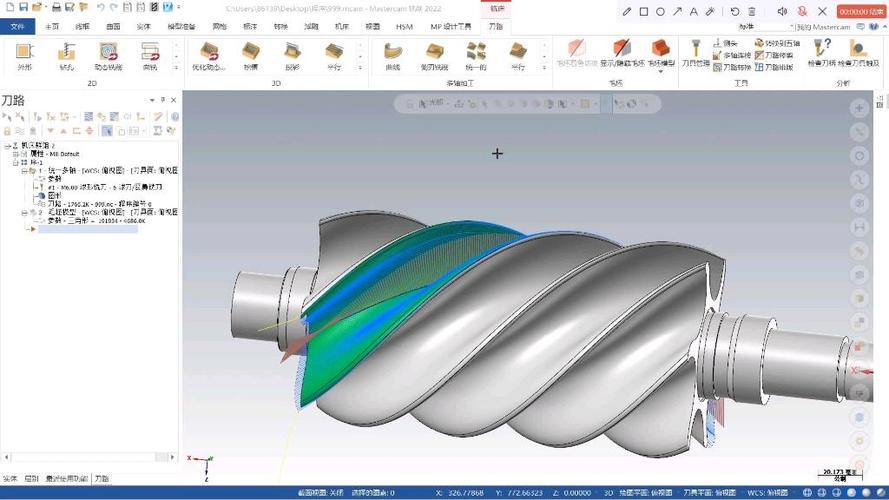Click the 刀路 panel horizontal scrollbar right arrow
Screen dimensions: 889x500
172,457
